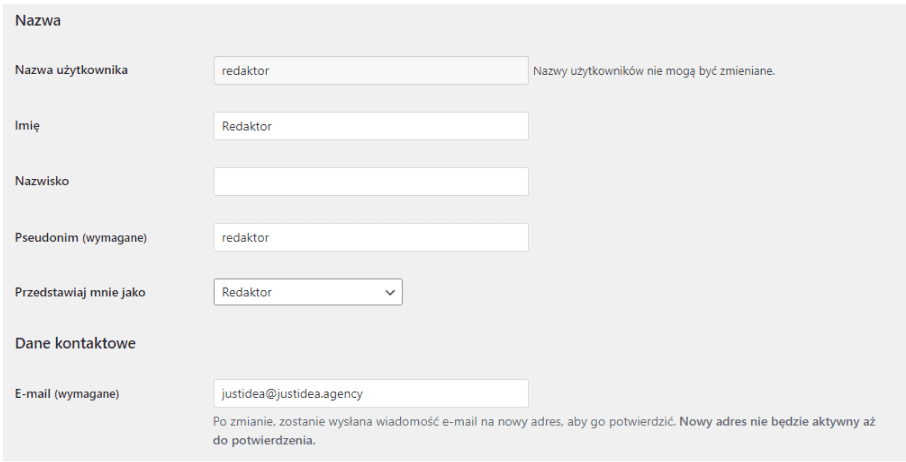Click the chevron arrow of the Redaktor select
The width and height of the screenshot is (906, 462).
[389, 292]
